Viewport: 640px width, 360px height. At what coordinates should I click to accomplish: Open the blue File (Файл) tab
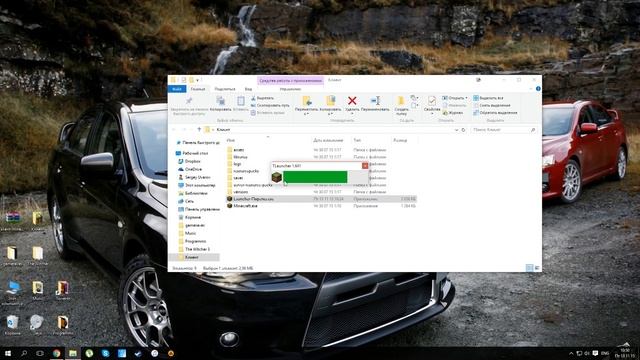[x=177, y=89]
